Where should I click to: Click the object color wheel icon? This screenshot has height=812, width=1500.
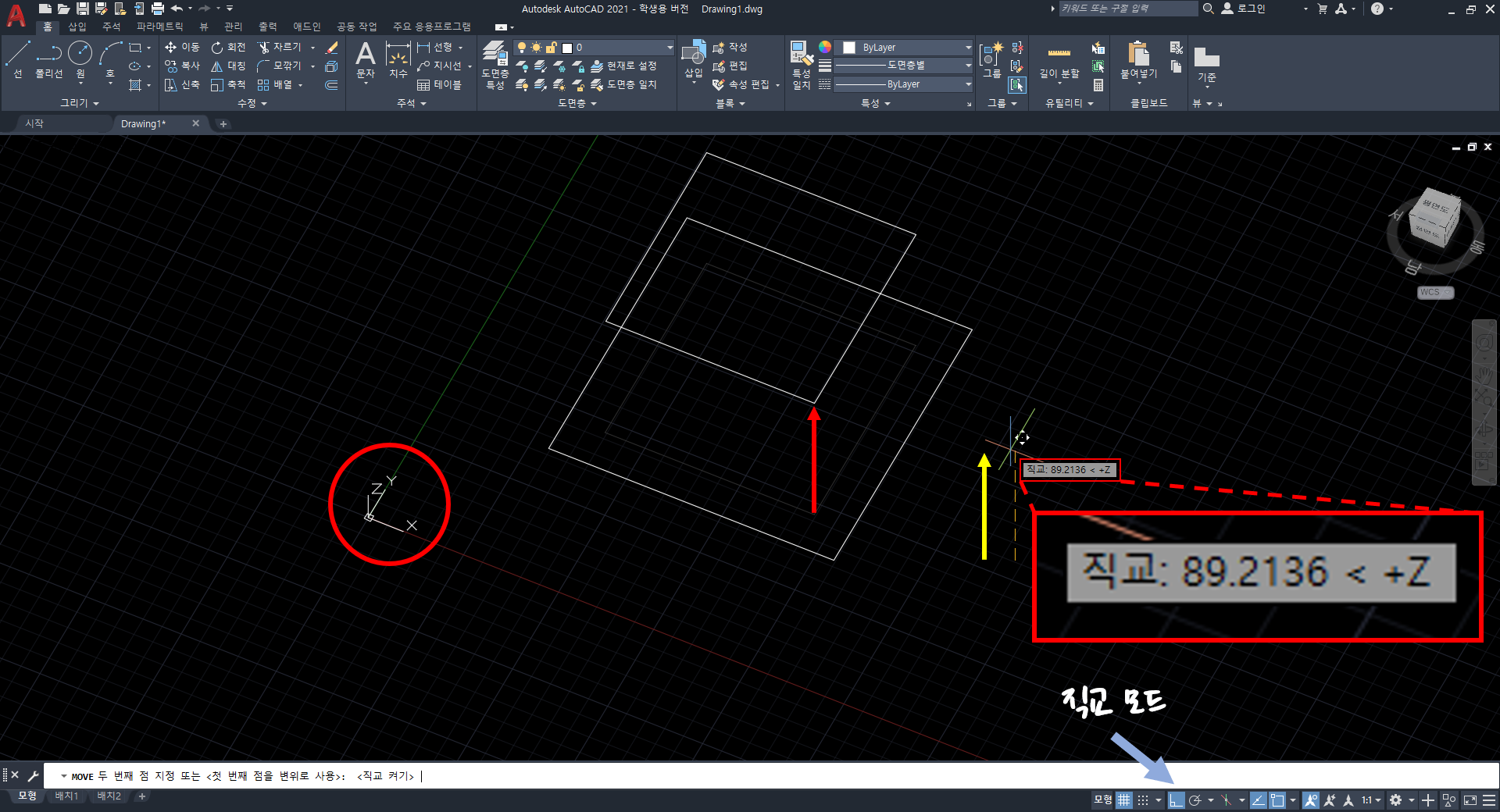[825, 47]
